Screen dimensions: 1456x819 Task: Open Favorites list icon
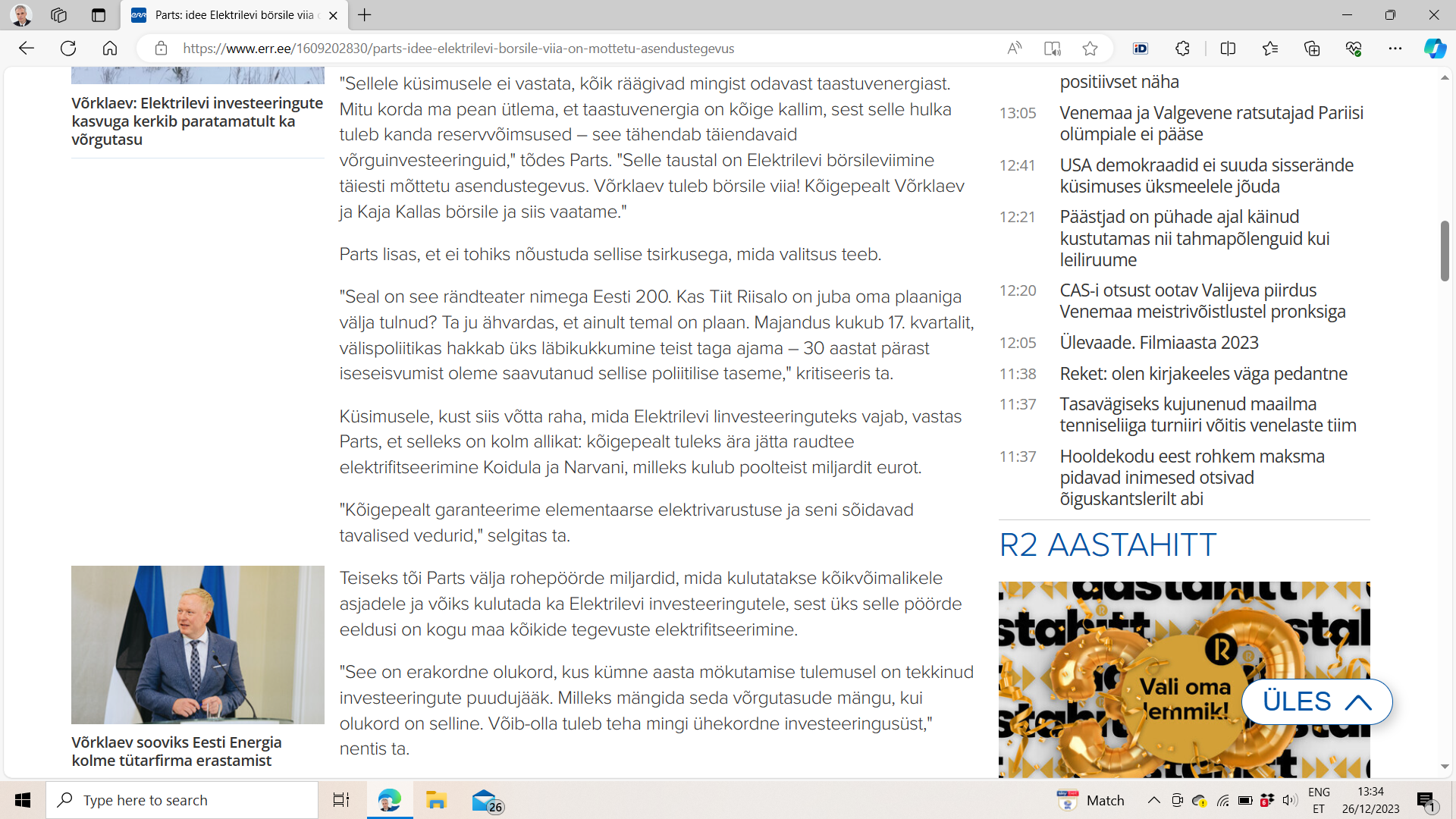click(1270, 49)
